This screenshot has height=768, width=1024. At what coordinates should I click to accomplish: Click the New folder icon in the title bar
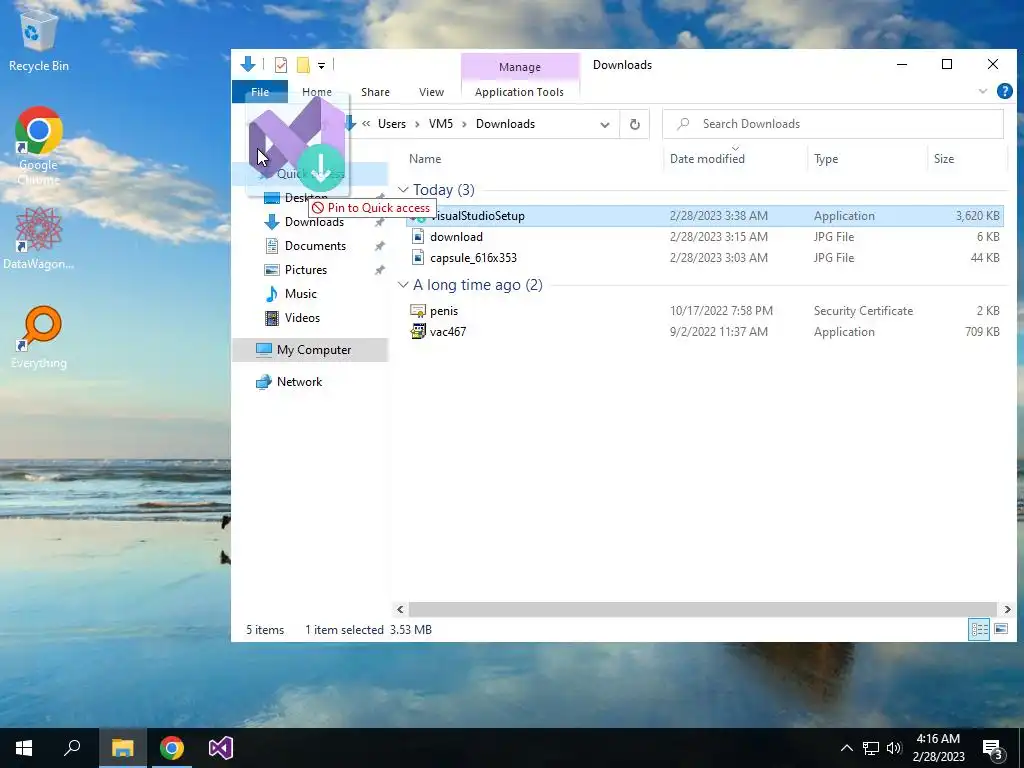303,65
